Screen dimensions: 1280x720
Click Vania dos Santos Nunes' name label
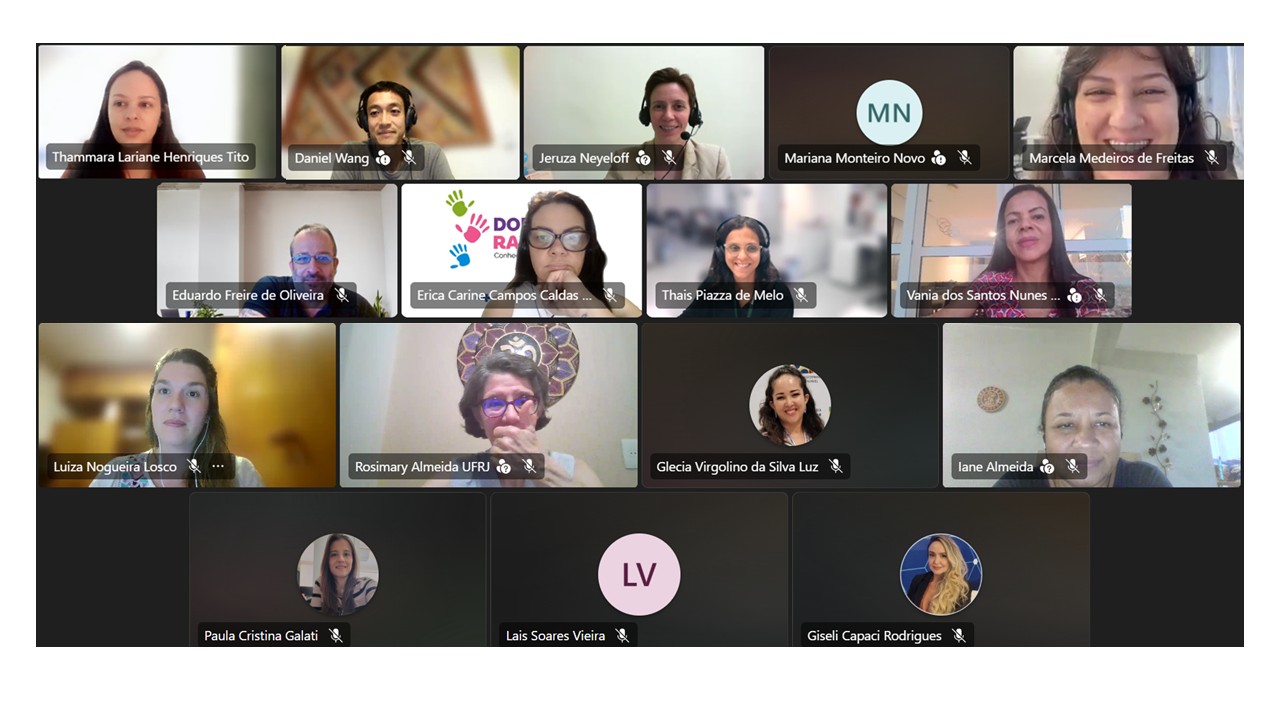point(983,295)
